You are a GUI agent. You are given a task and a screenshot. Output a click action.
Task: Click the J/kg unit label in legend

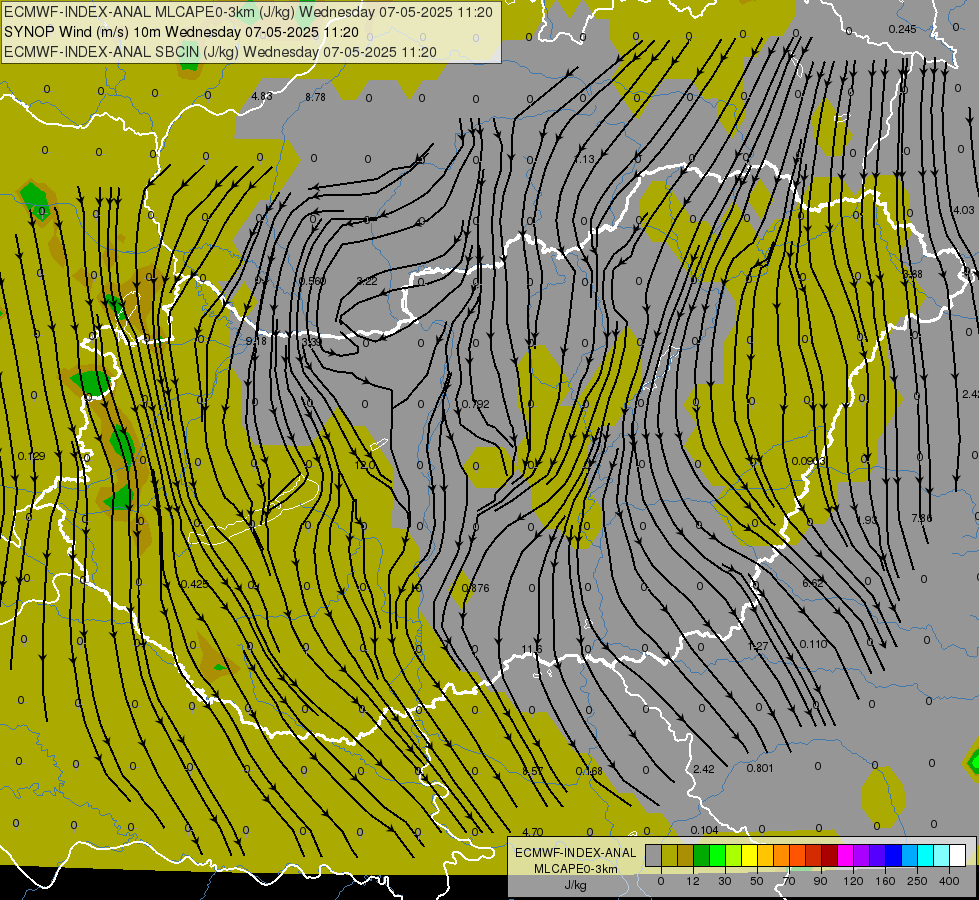point(575,885)
